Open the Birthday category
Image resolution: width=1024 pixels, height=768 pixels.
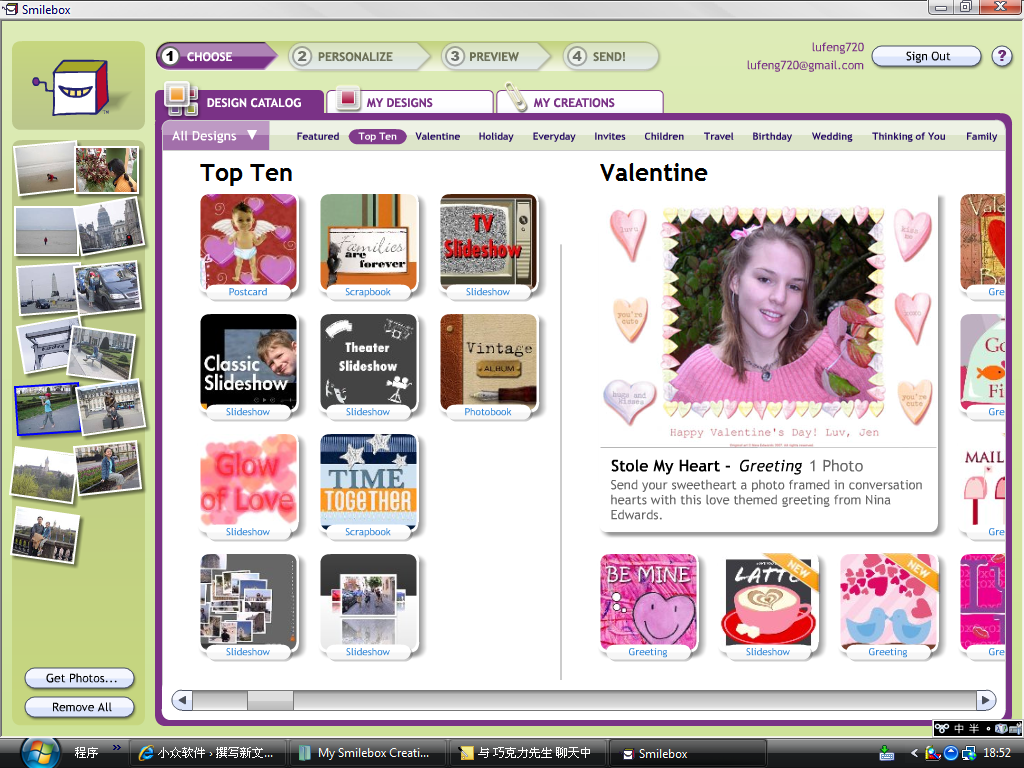point(772,136)
